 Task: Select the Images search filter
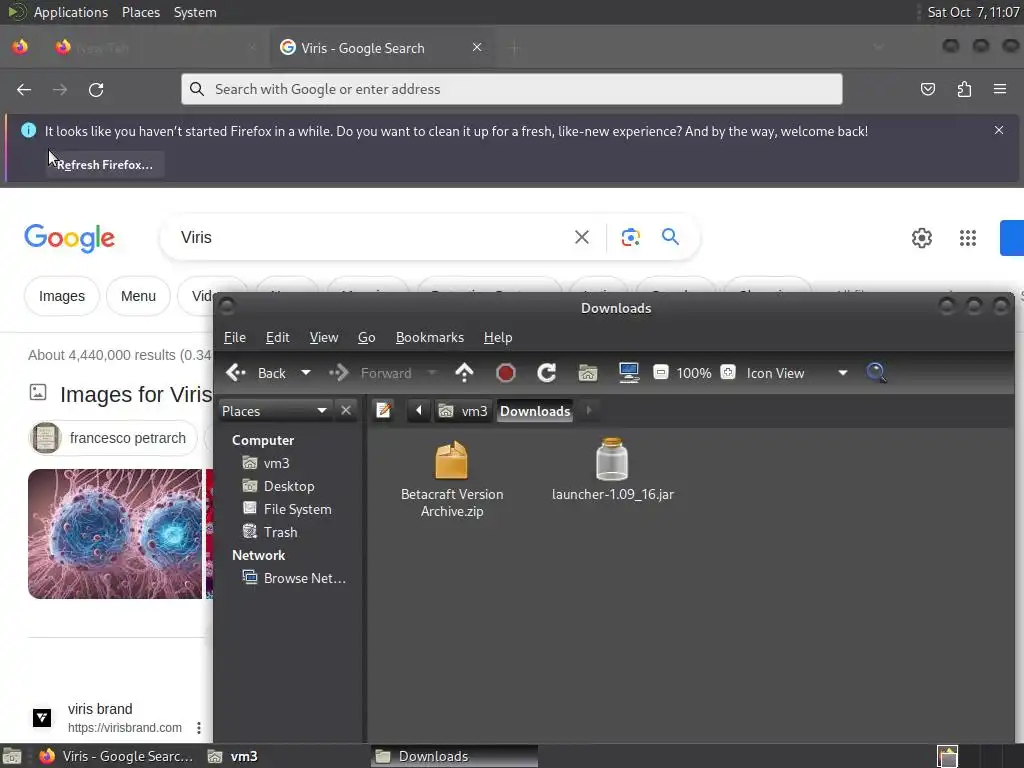(x=62, y=296)
